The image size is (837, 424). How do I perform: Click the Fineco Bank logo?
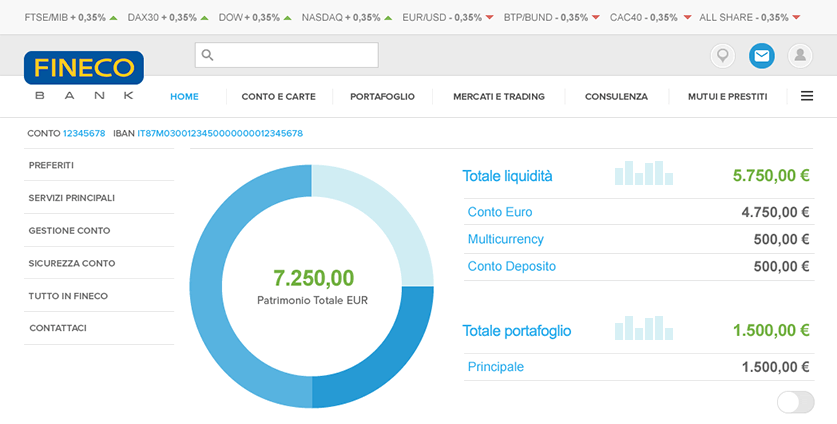pos(84,75)
